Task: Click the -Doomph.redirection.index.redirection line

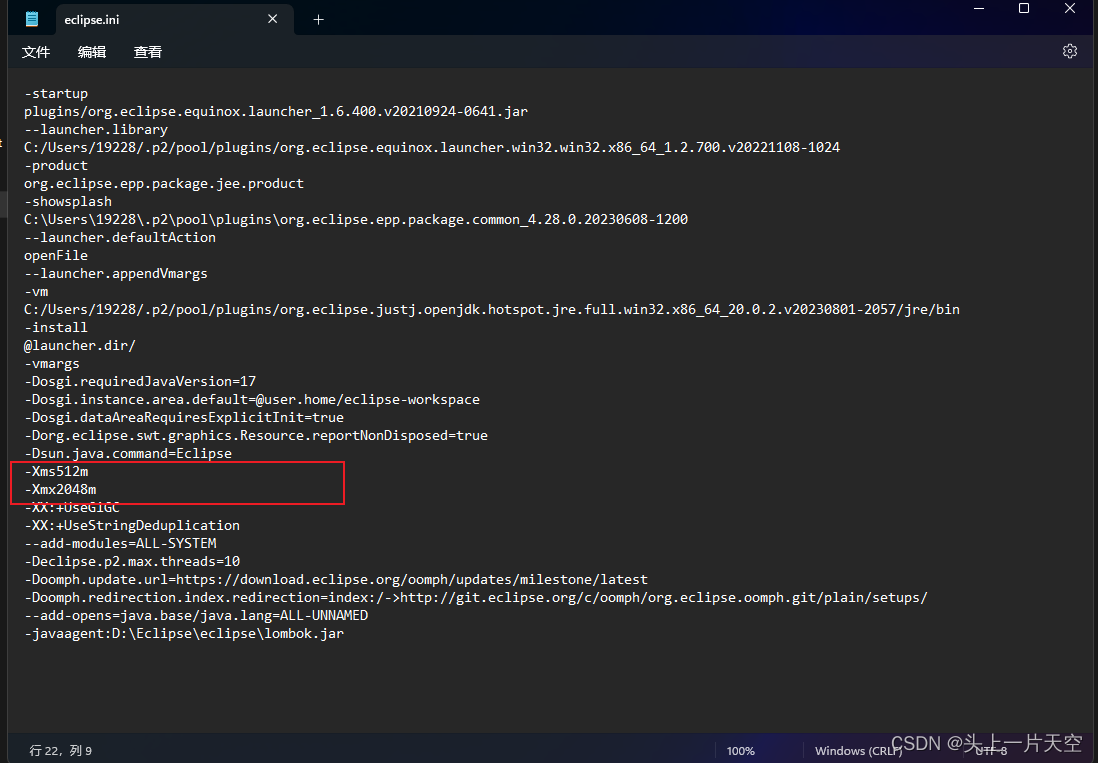Action: pos(476,598)
